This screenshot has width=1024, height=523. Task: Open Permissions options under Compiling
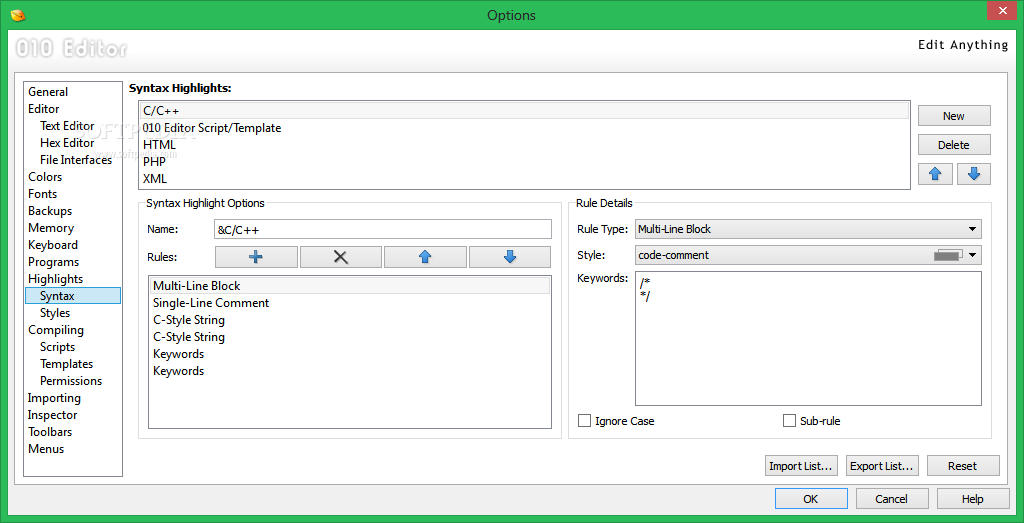71,381
